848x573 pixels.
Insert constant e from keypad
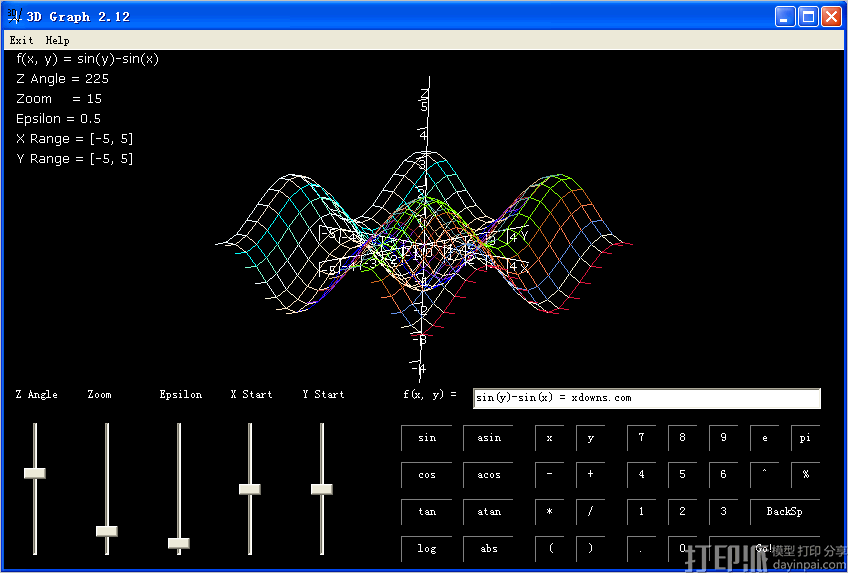(x=765, y=438)
